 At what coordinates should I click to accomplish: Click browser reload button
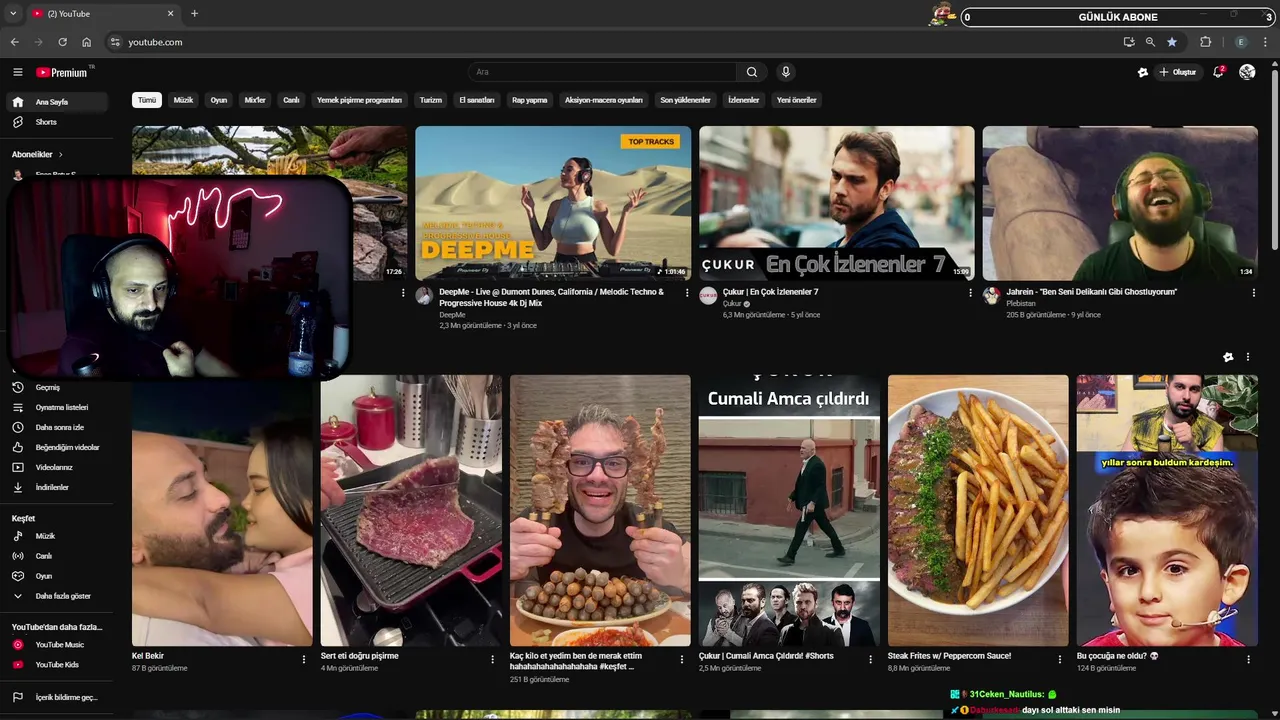(62, 42)
